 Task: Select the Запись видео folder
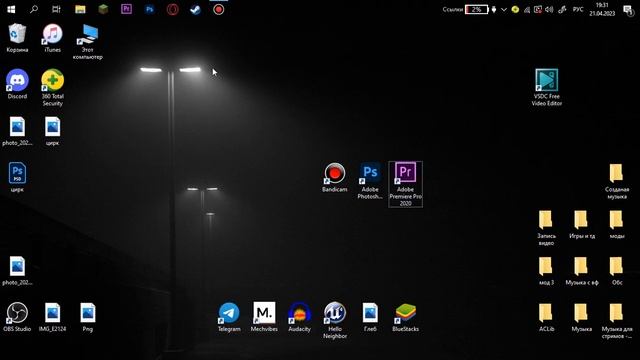547,228
